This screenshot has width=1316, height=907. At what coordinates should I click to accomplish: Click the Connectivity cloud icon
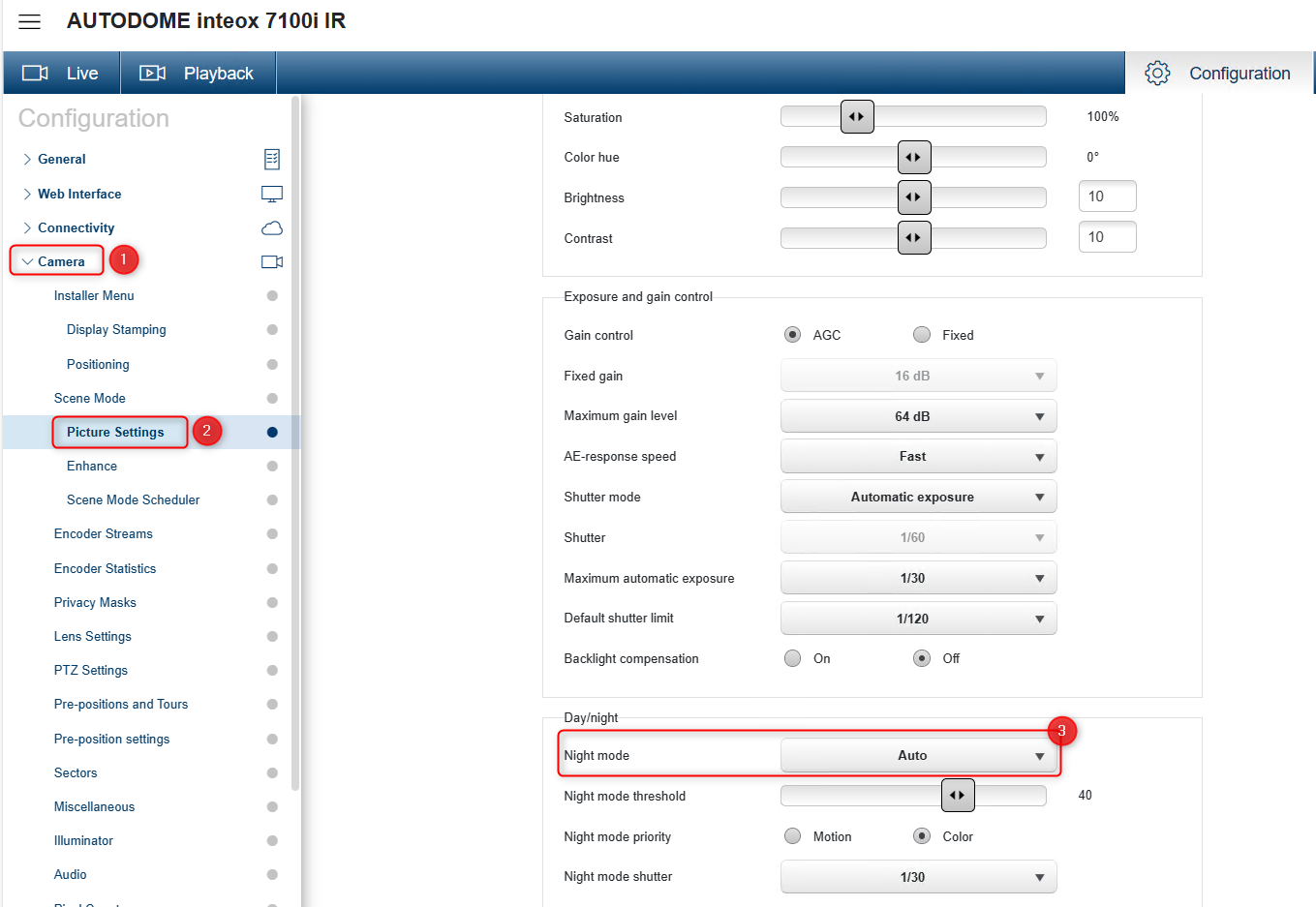click(272, 228)
